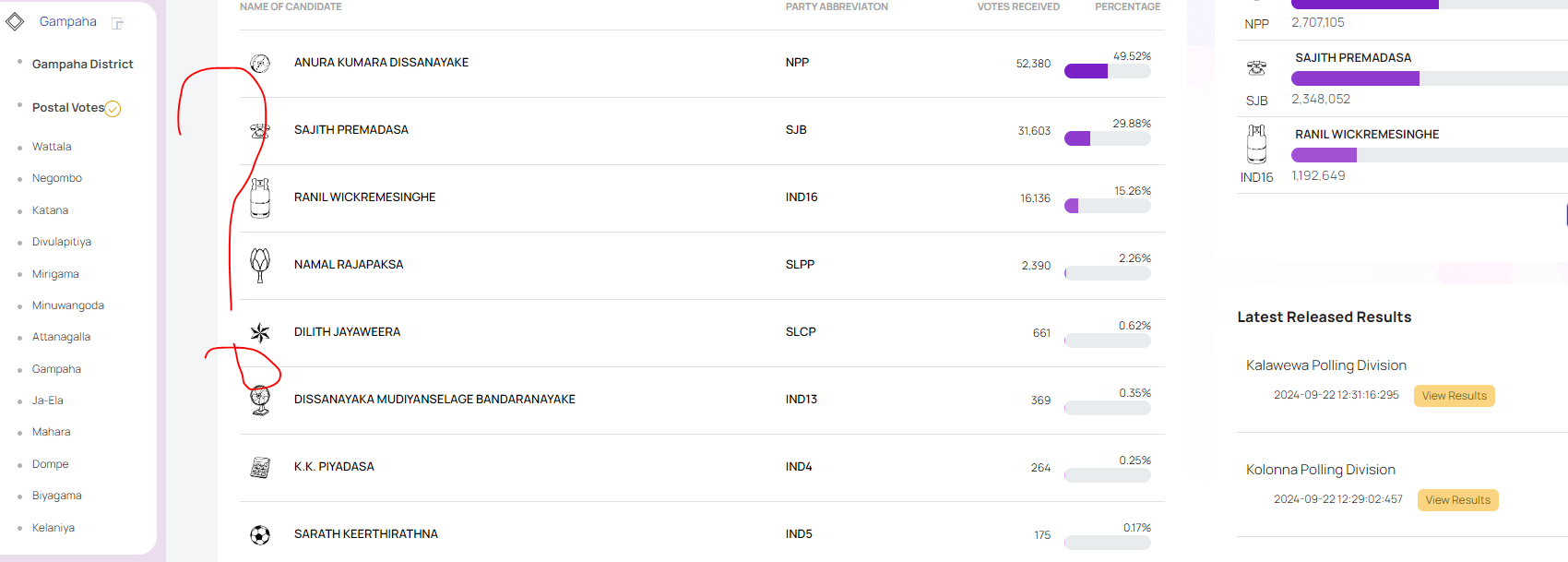View Results for Kalawewa Polling Division

(x=1454, y=396)
